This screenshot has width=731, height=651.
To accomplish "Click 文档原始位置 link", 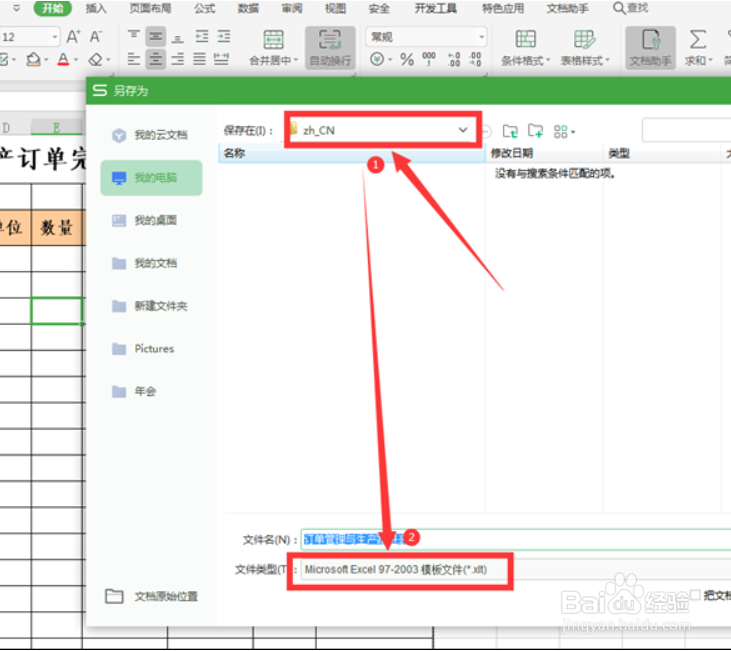I will 152,596.
